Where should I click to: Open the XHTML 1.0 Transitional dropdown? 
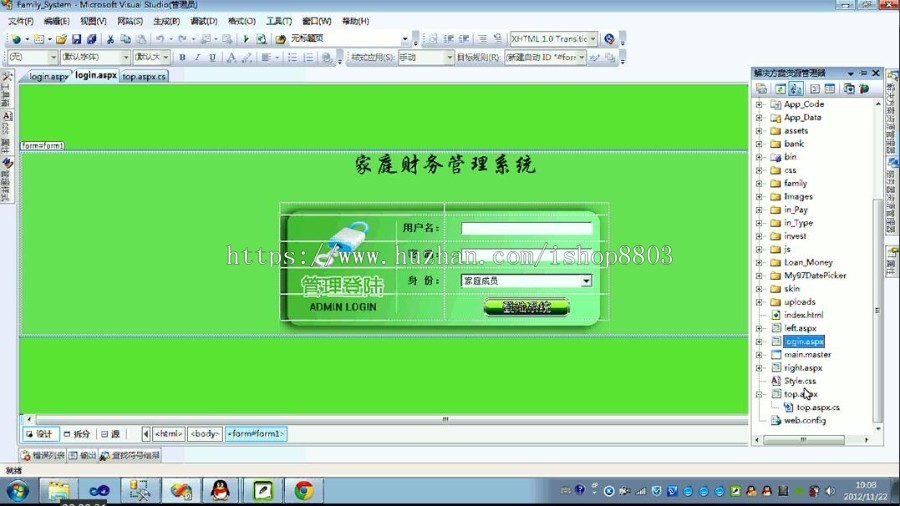coord(592,39)
